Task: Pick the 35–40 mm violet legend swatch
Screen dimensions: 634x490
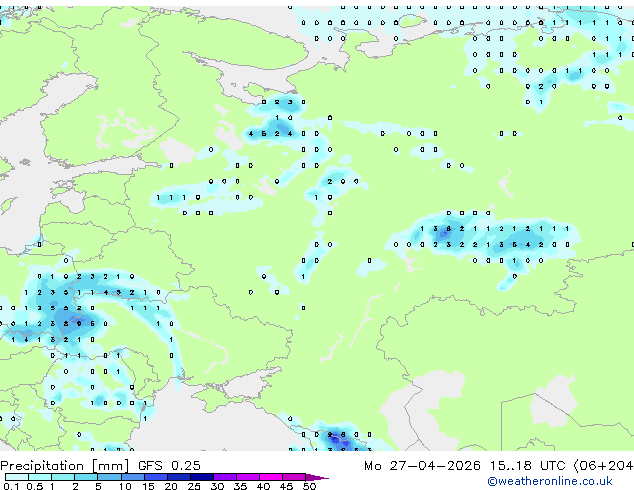Action: (x=247, y=477)
